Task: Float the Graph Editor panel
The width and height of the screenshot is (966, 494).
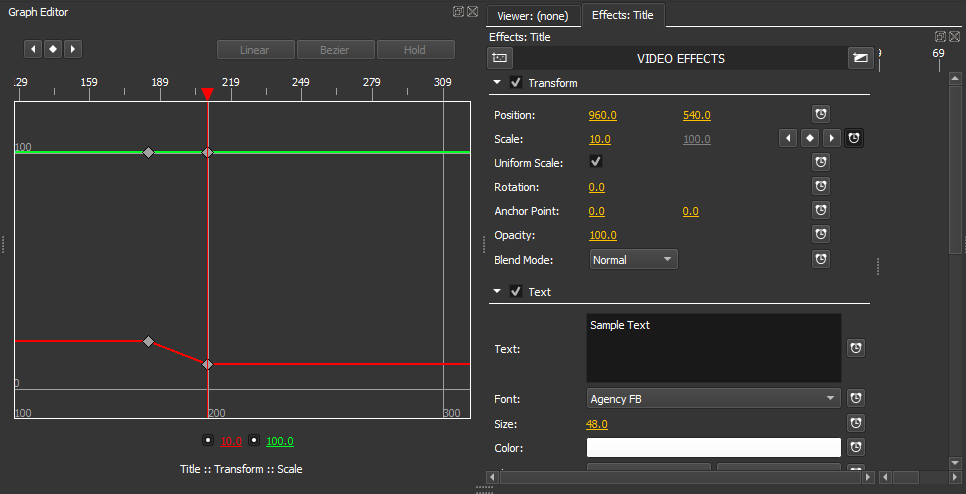Action: (x=458, y=11)
